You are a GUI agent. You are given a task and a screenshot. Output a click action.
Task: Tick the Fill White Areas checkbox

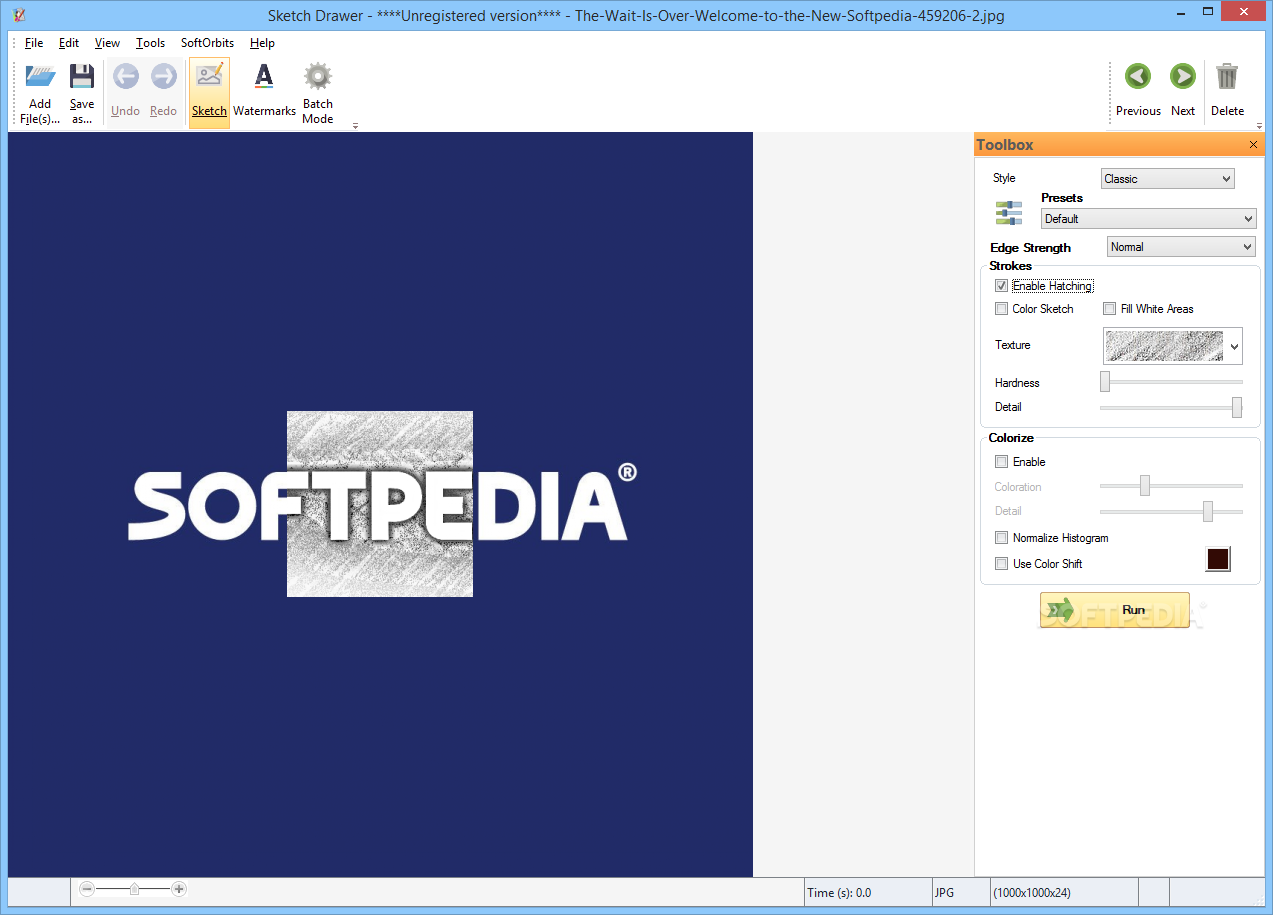1110,309
